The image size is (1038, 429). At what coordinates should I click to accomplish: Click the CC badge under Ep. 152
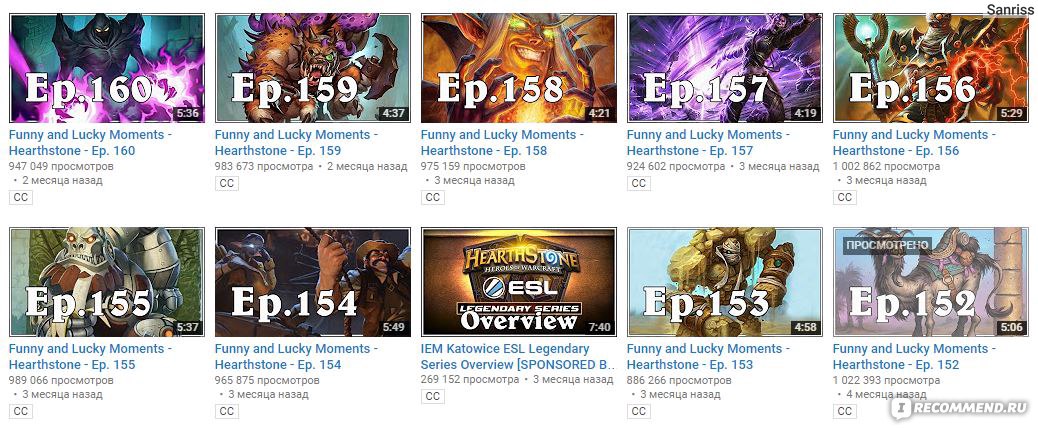pos(844,411)
